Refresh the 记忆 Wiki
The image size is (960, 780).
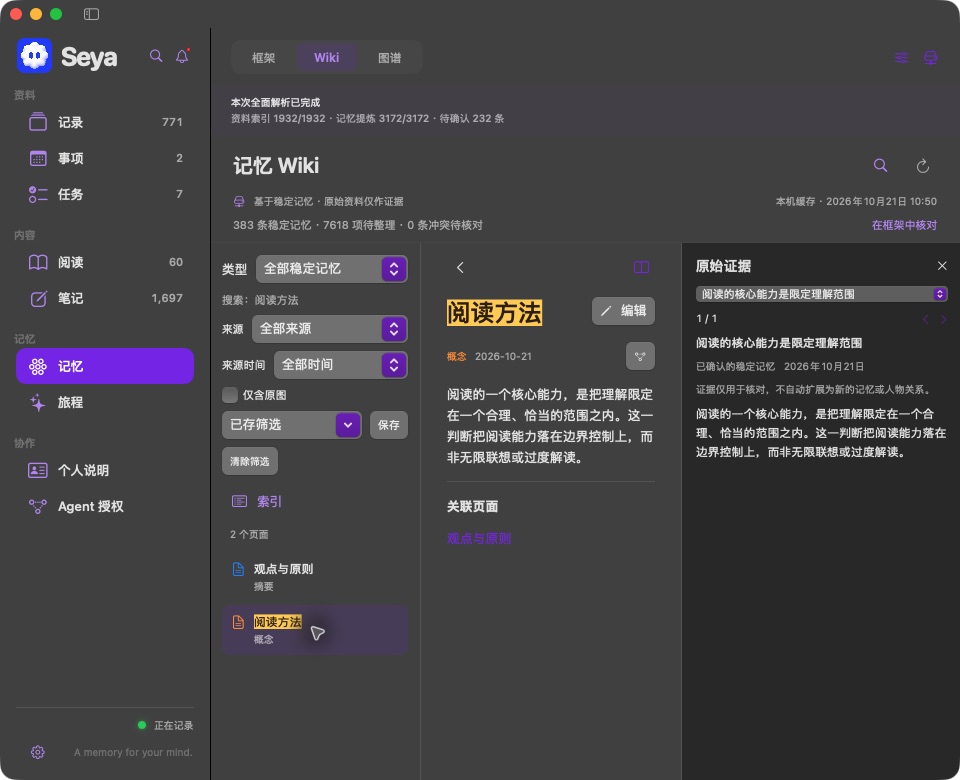tap(923, 166)
